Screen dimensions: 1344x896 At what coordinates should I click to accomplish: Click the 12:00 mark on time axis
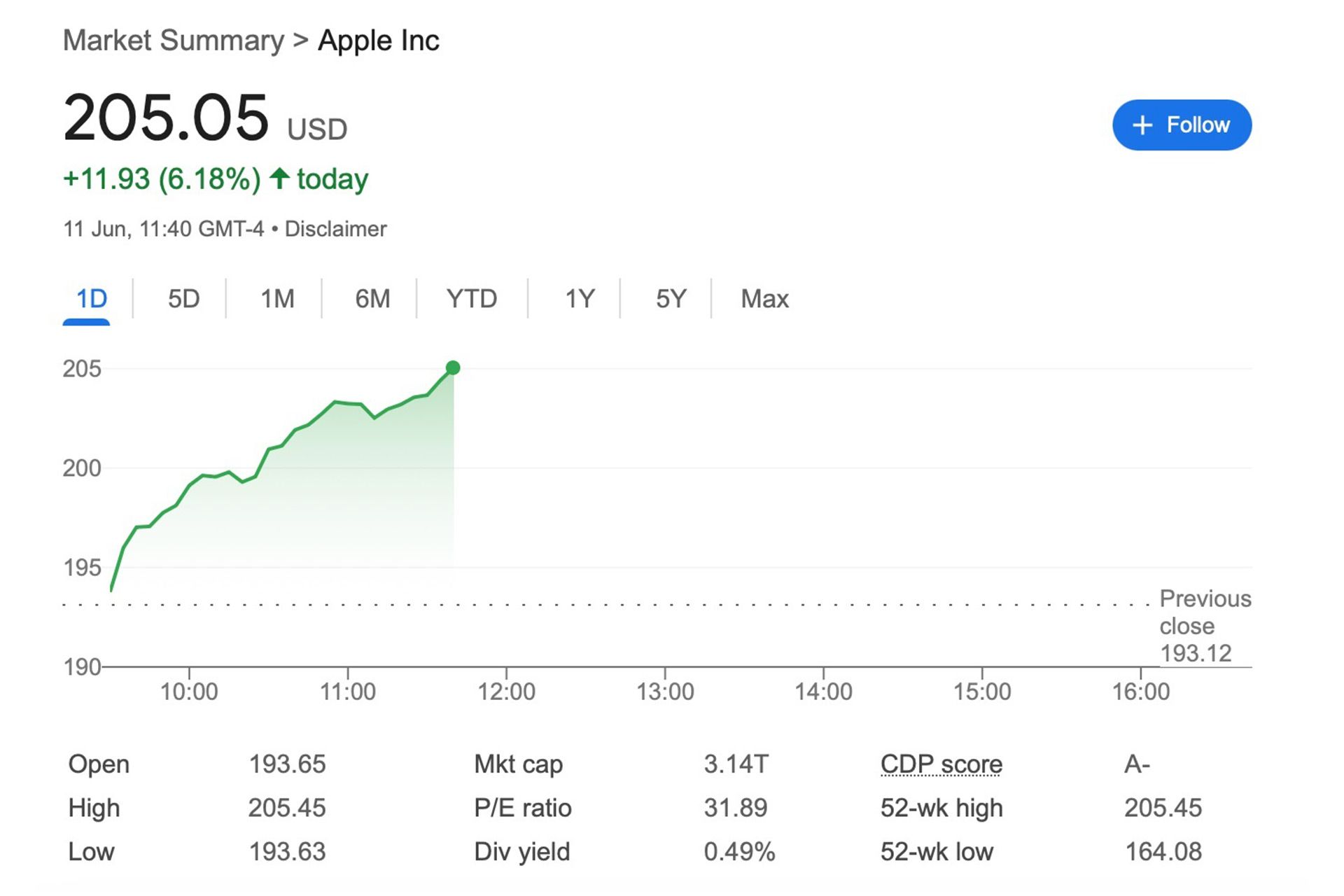[x=506, y=692]
